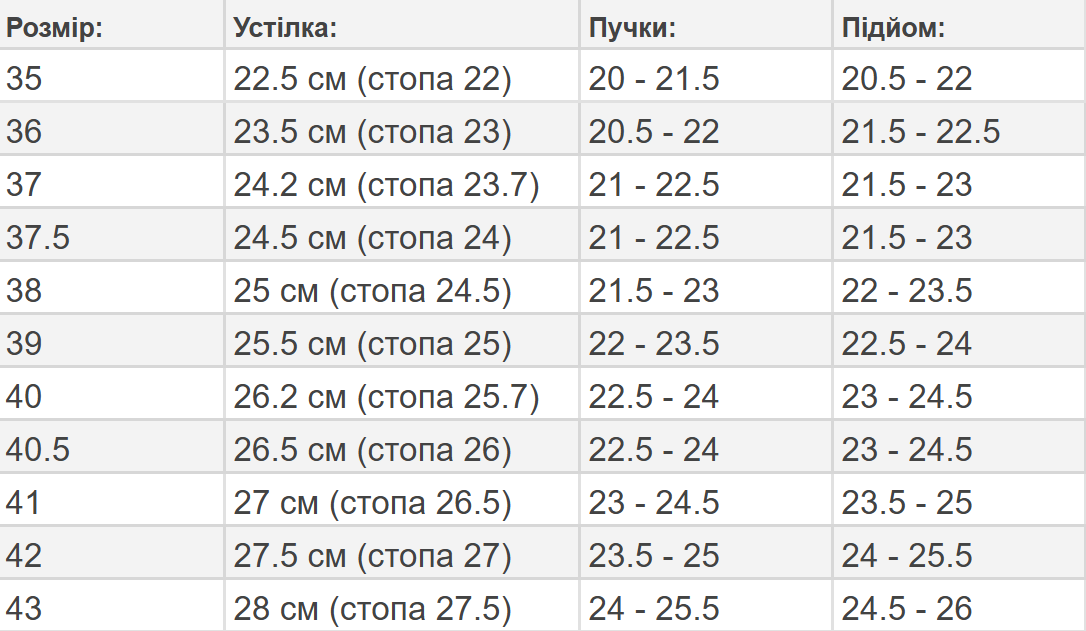Click insole value 24.2 см (стопа 23.7)

point(386,185)
